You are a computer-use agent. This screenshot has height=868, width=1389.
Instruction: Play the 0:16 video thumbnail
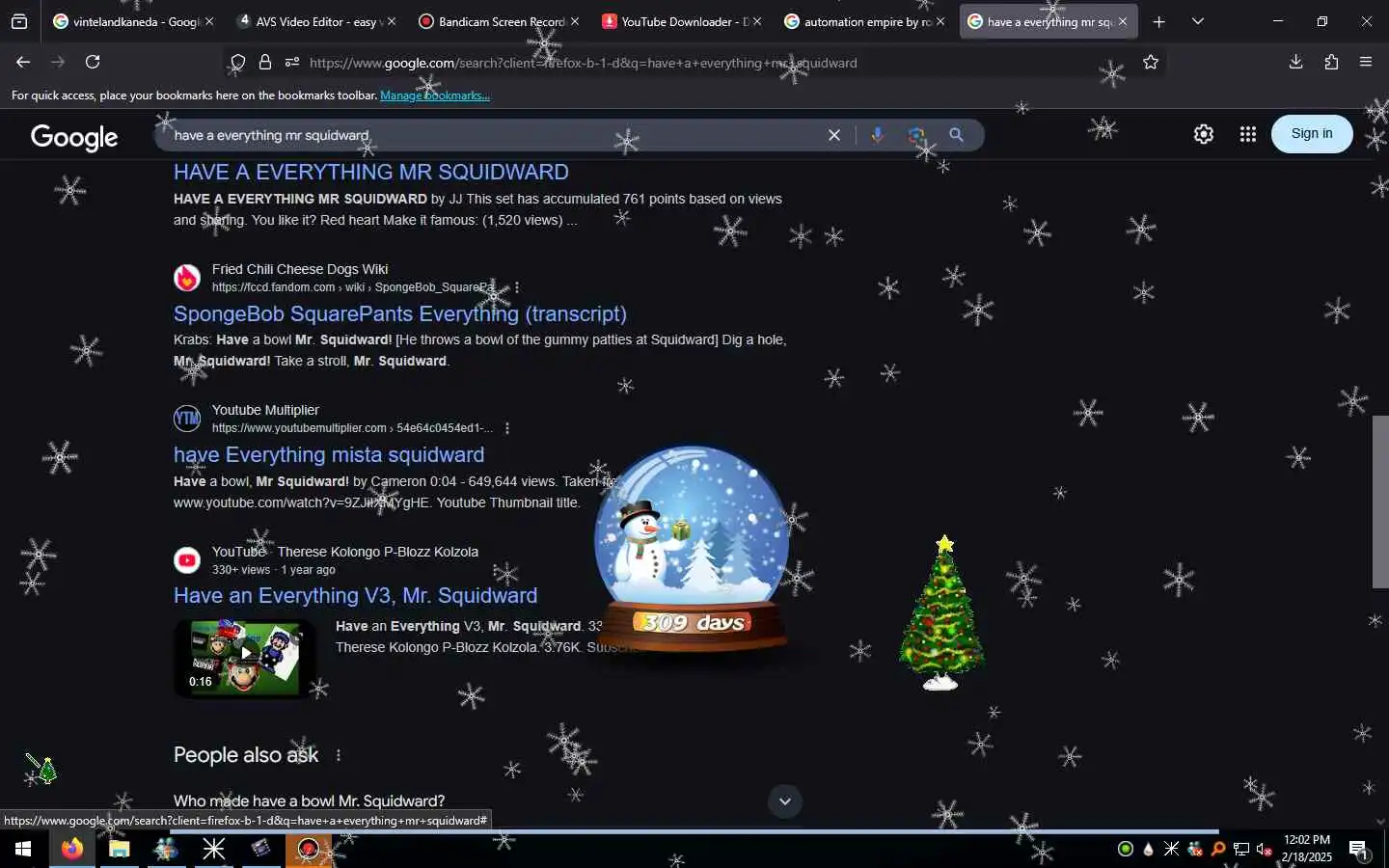244,658
